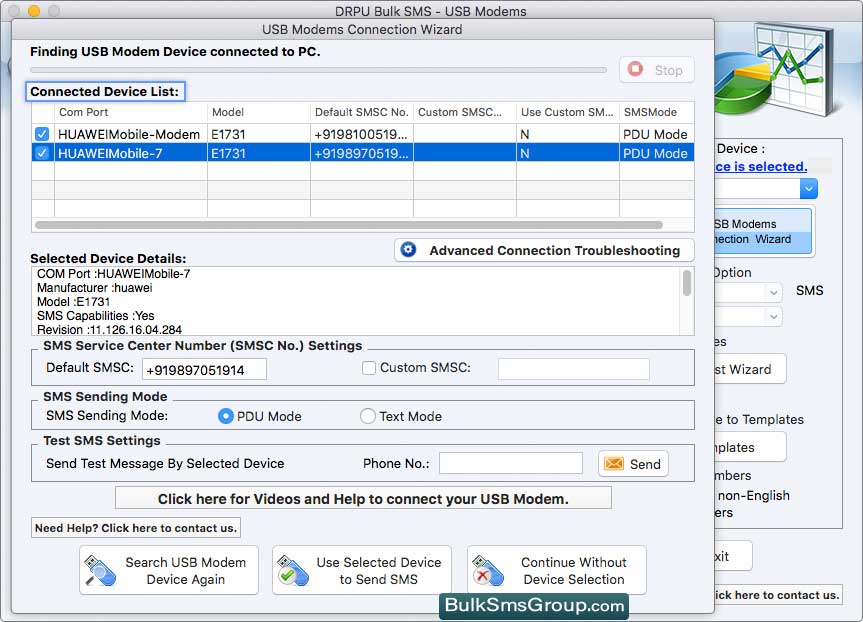Screen dimensions: 863x622
Task: Click the yellow minimize window button
Action: (34, 10)
